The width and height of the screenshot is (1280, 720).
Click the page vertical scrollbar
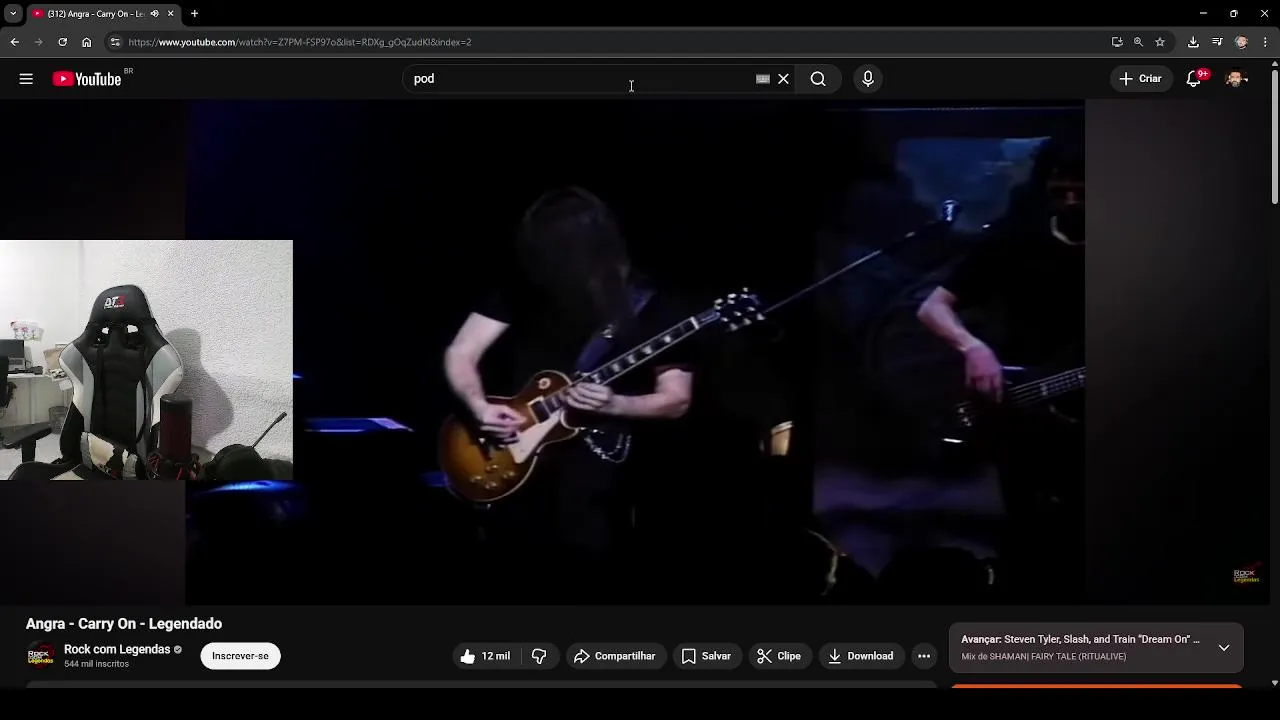(x=1275, y=135)
